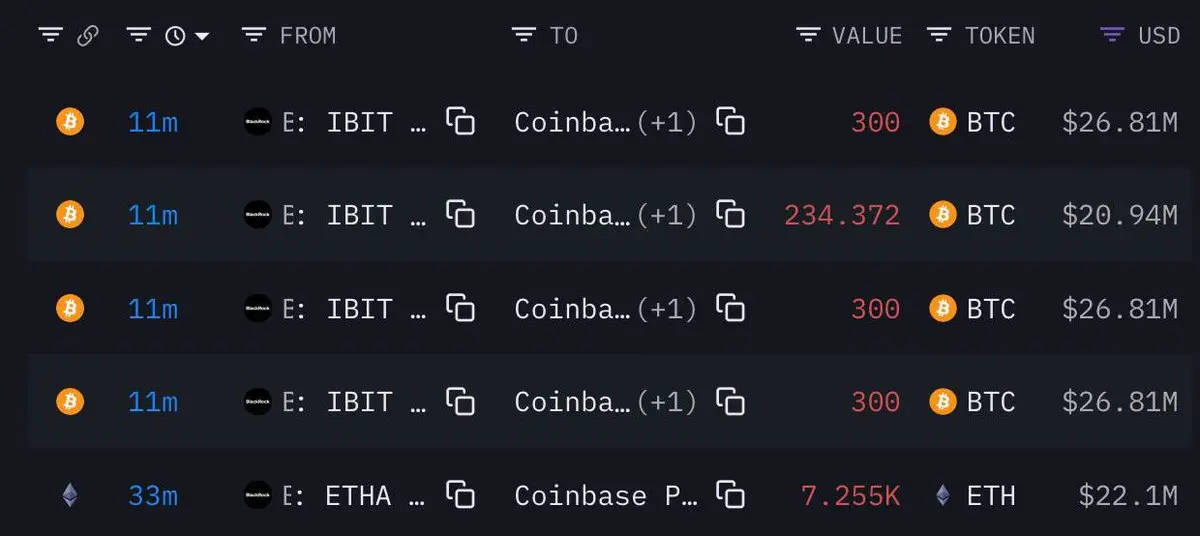The width and height of the screenshot is (1200, 536).
Task: Click the link chain icon in header
Action: coord(88,36)
